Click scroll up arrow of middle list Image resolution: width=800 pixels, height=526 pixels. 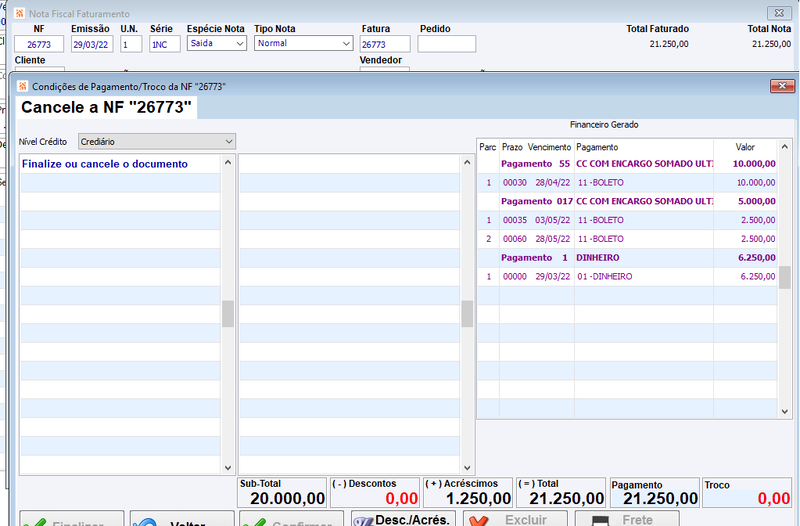pyautogui.click(x=467, y=163)
